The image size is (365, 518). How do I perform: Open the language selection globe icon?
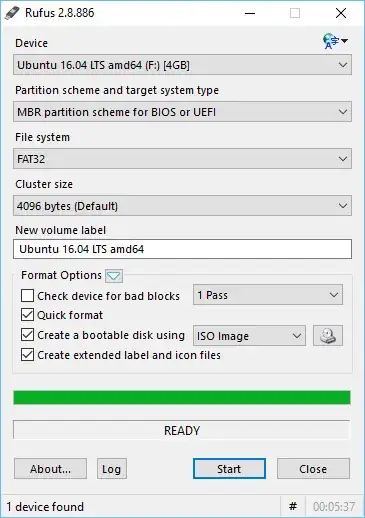335,41
